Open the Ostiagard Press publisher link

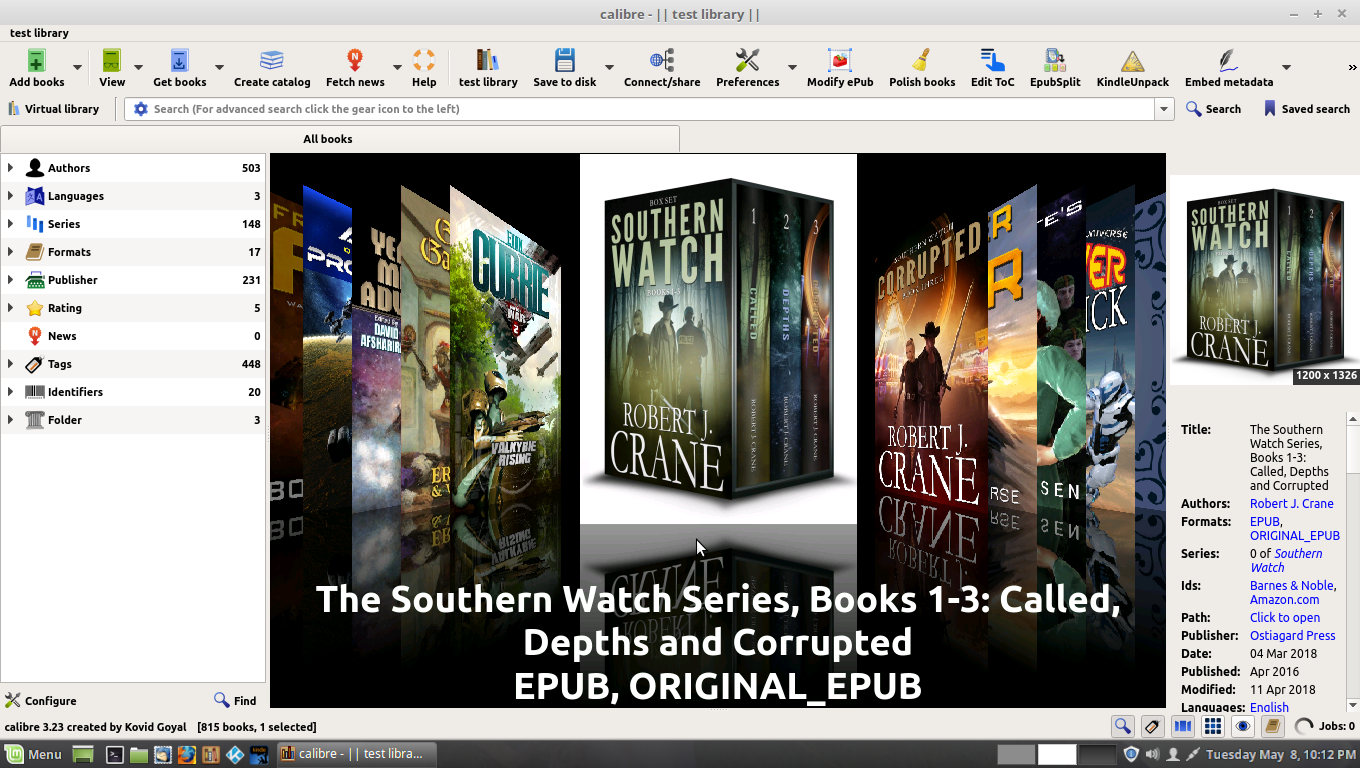[1293, 636]
